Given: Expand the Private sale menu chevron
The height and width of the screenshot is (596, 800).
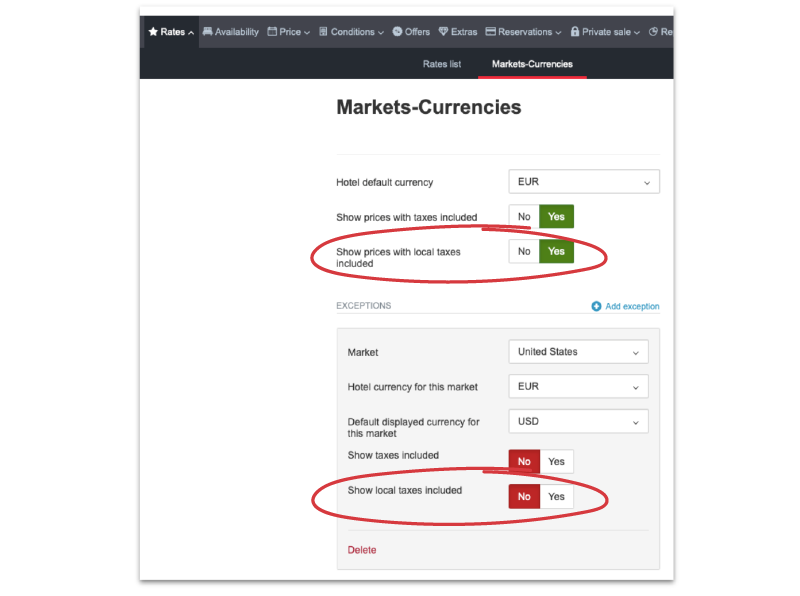Looking at the screenshot, I should 637,33.
